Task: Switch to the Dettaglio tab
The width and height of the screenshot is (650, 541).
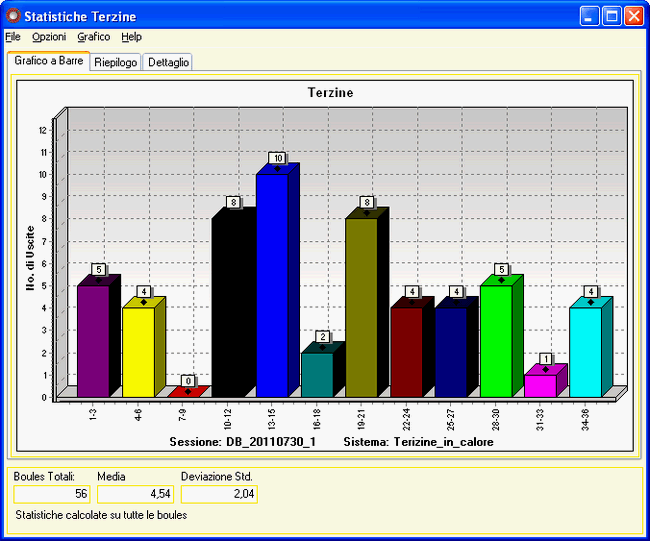Action: [x=167, y=62]
